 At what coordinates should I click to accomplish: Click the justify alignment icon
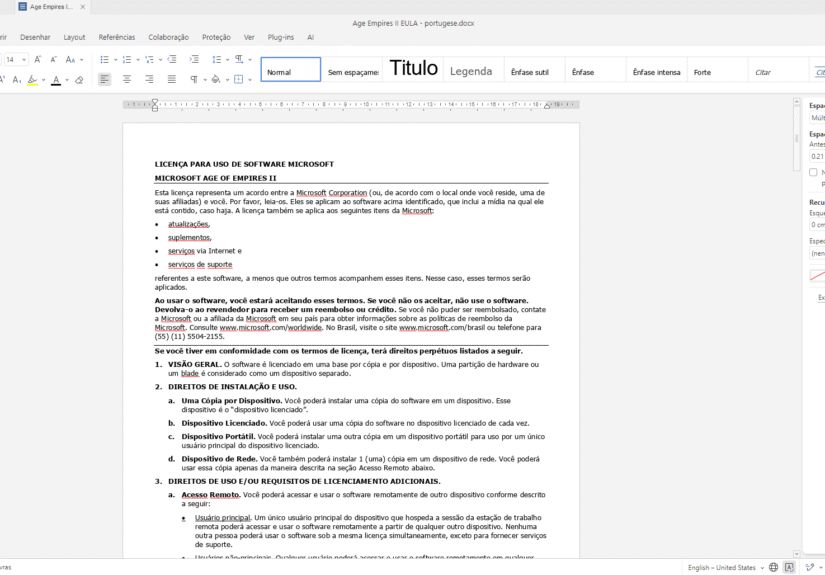coord(171,79)
